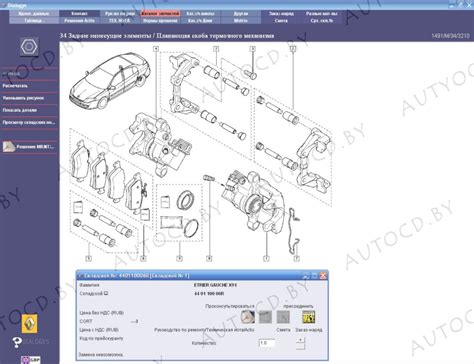Increase quantity with the plus stepper

(300, 340)
